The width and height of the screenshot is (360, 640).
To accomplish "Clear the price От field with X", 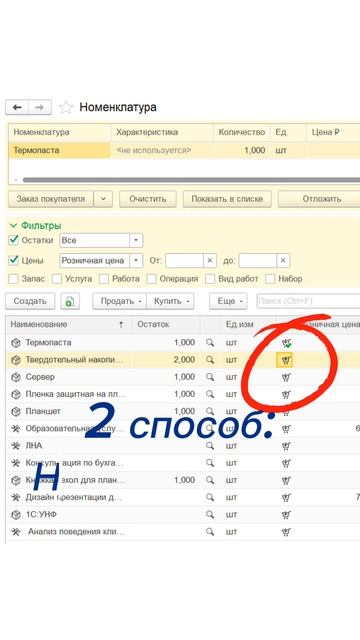I will pyautogui.click(x=210, y=260).
